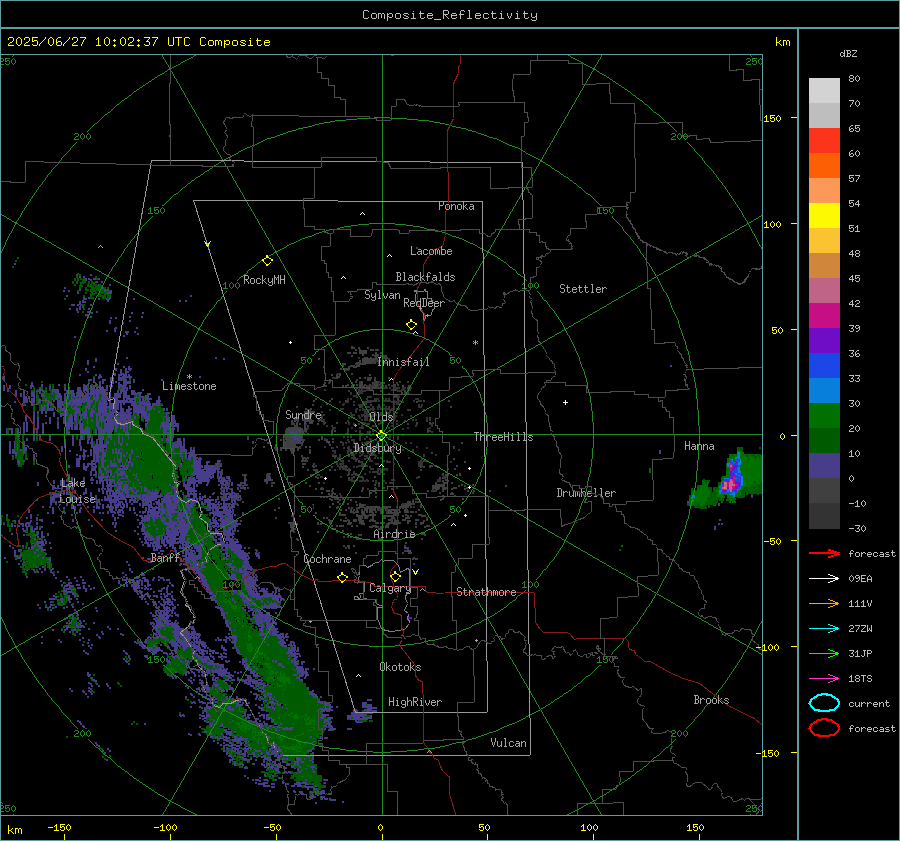The image size is (900, 841).
Task: Click the cyan current ellipse icon
Action: click(x=824, y=703)
